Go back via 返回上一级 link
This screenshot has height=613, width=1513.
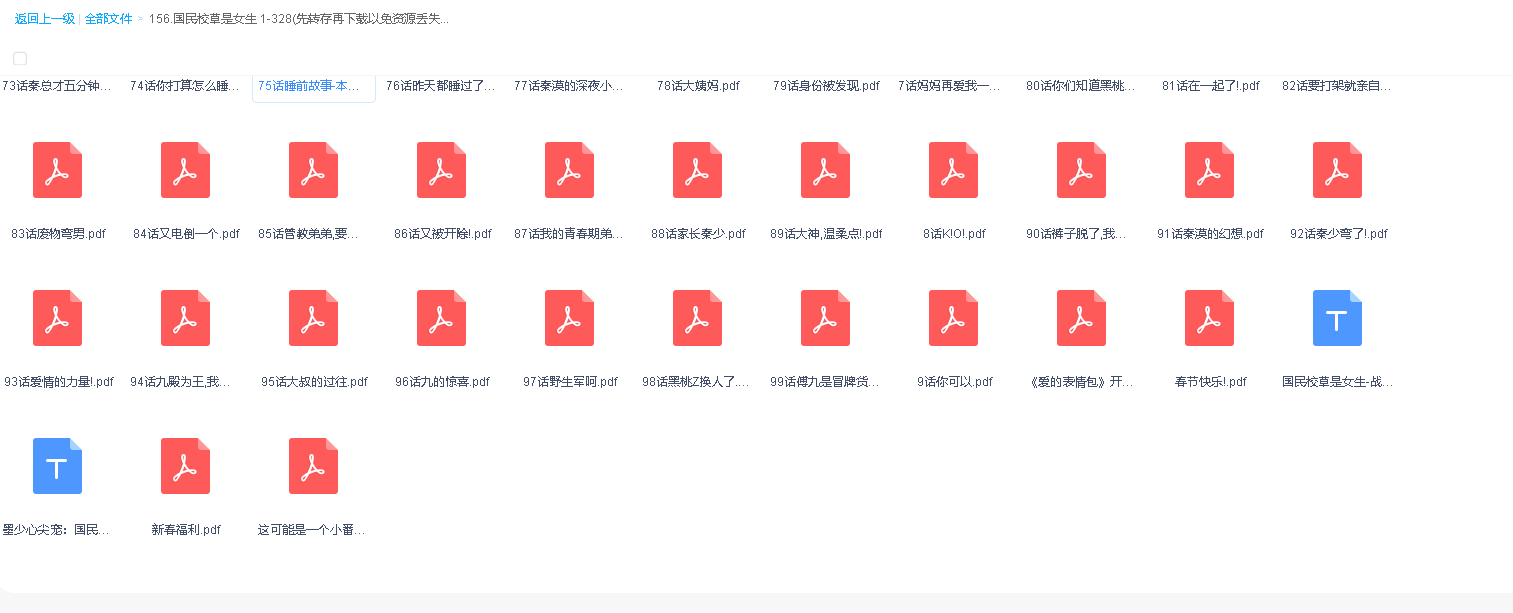tap(44, 19)
